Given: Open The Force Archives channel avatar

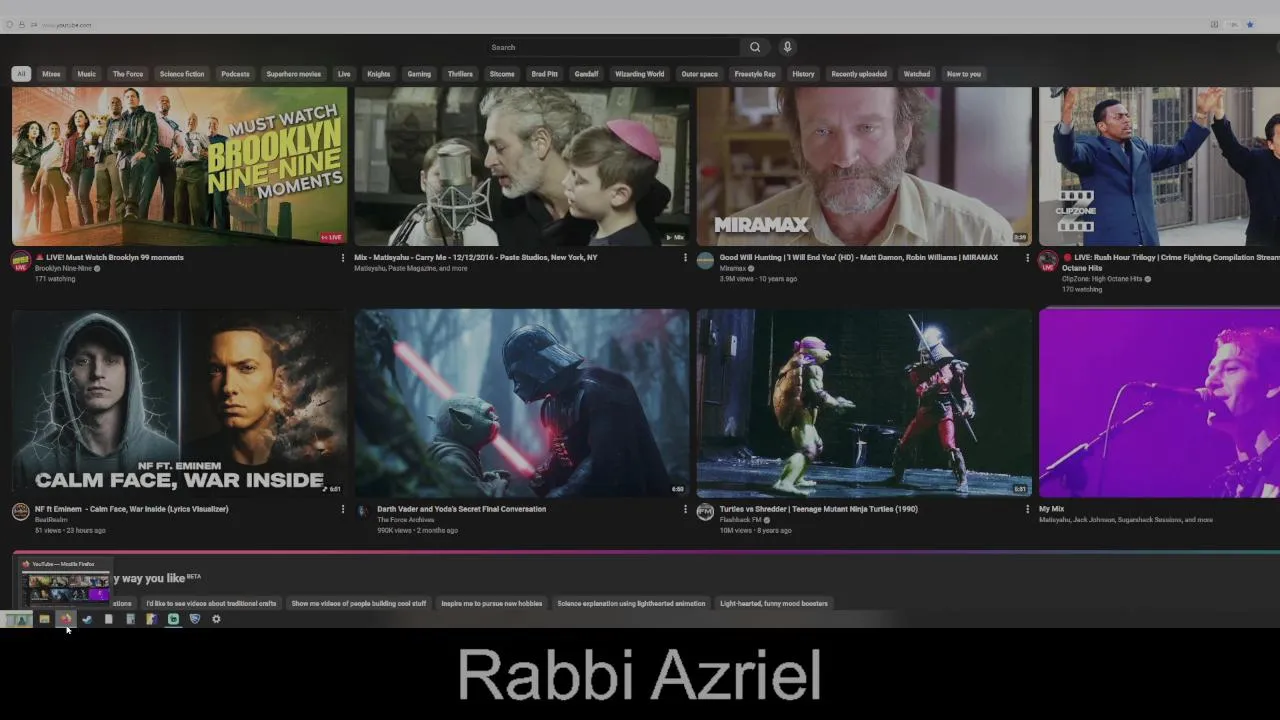Looking at the screenshot, I should click(x=362, y=510).
